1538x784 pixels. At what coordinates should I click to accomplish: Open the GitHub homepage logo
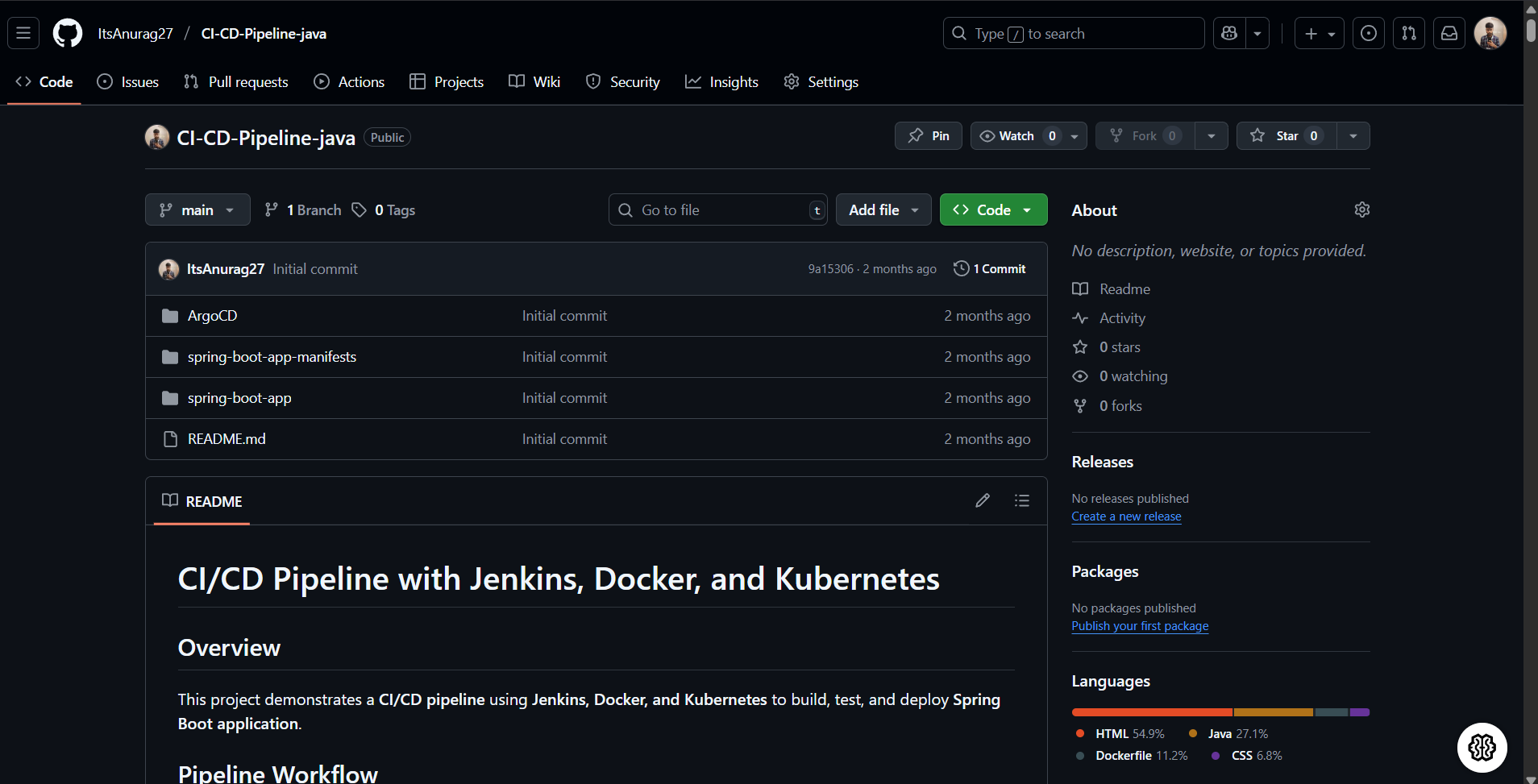[68, 34]
